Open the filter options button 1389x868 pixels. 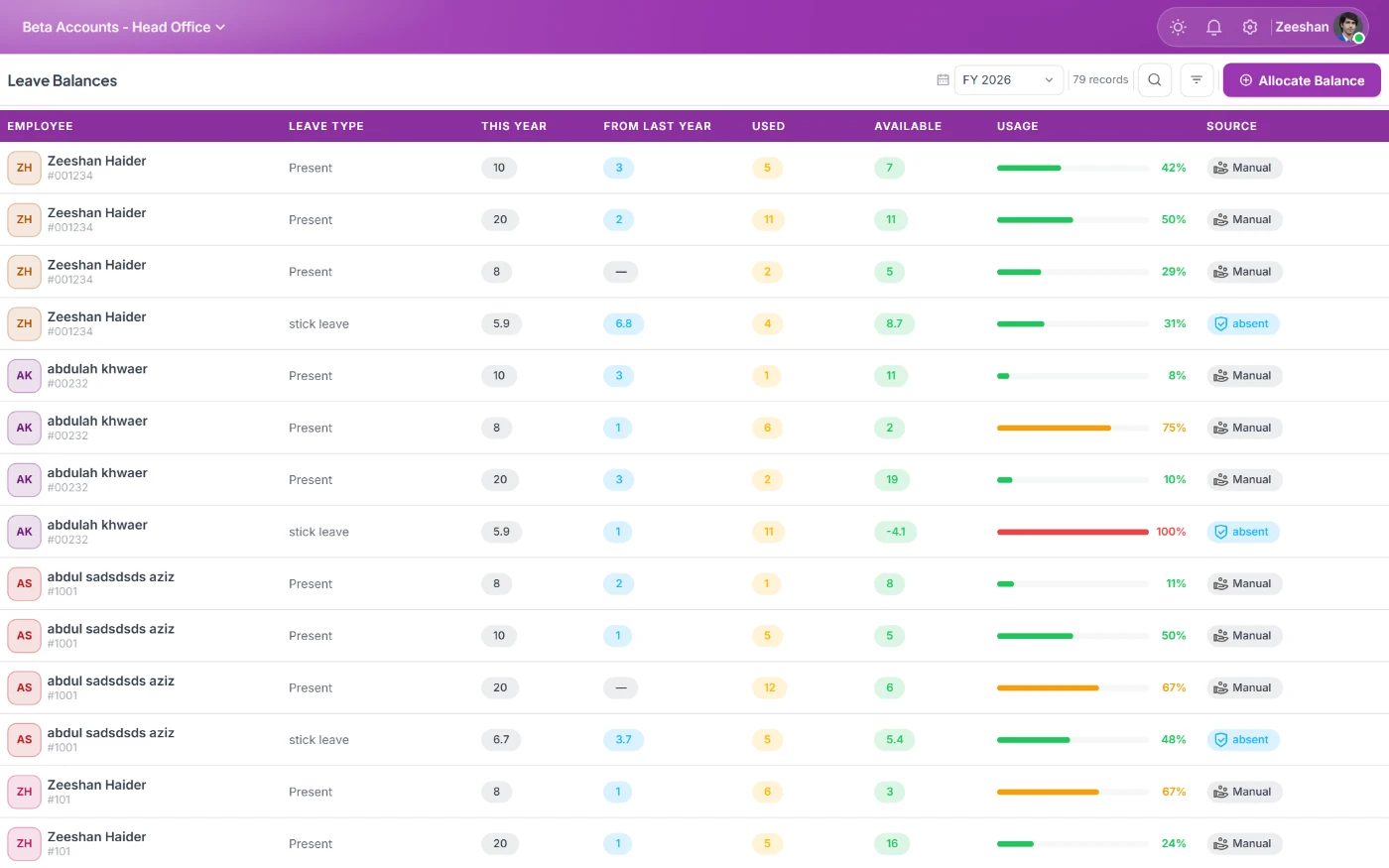coord(1197,80)
